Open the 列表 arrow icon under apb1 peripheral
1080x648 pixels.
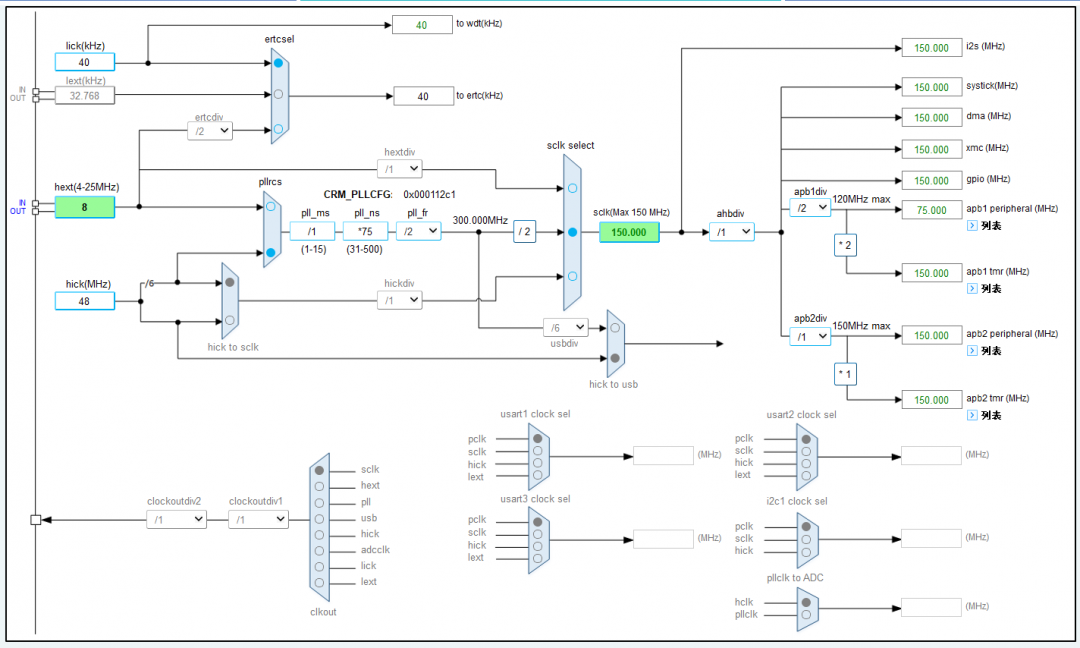(972, 225)
